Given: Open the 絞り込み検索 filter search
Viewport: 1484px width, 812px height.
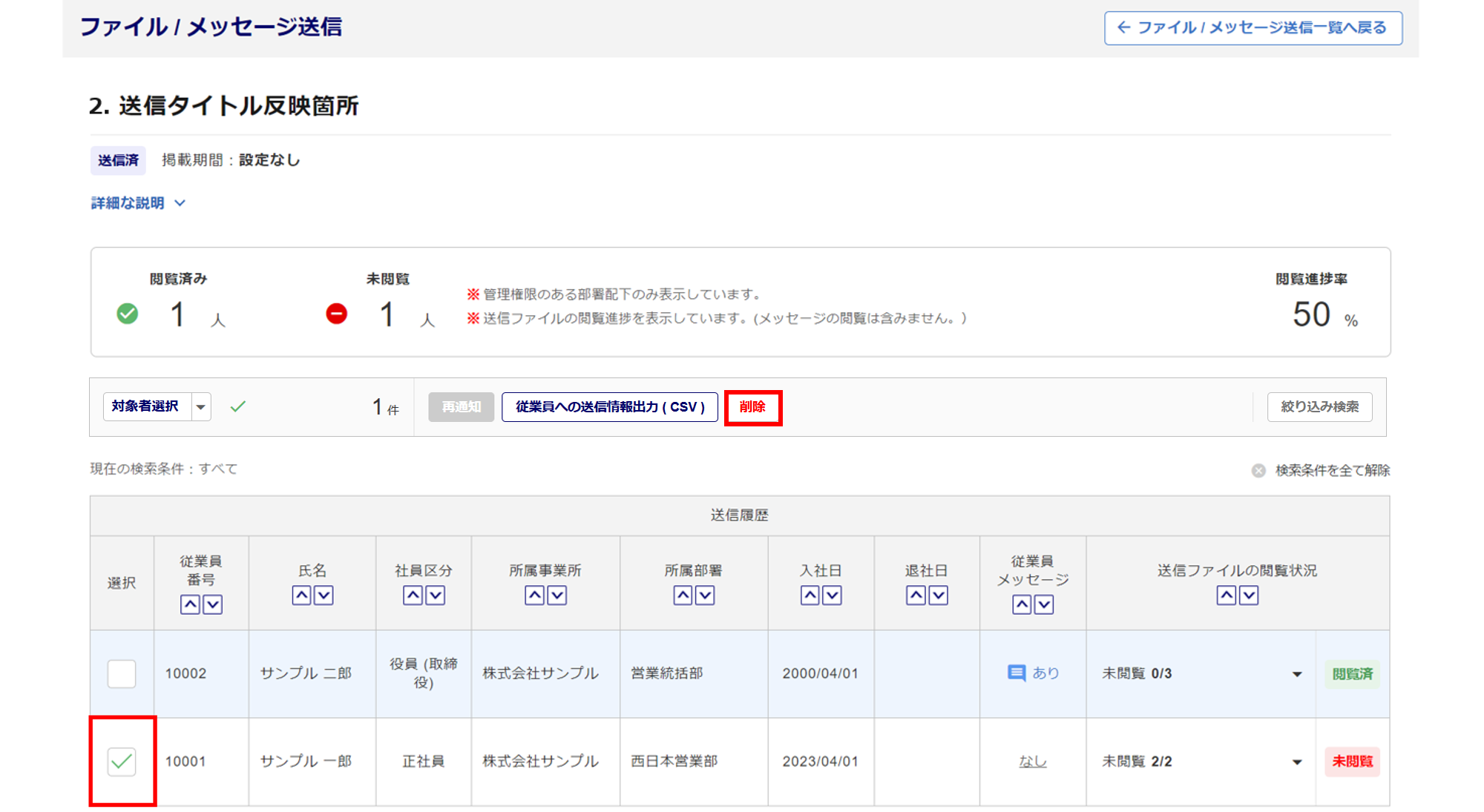Looking at the screenshot, I should pyautogui.click(x=1319, y=407).
